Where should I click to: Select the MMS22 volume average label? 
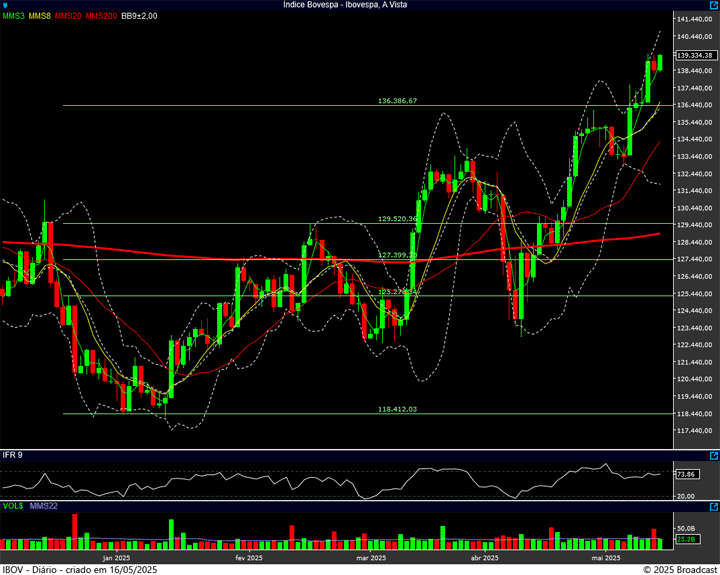[43, 508]
